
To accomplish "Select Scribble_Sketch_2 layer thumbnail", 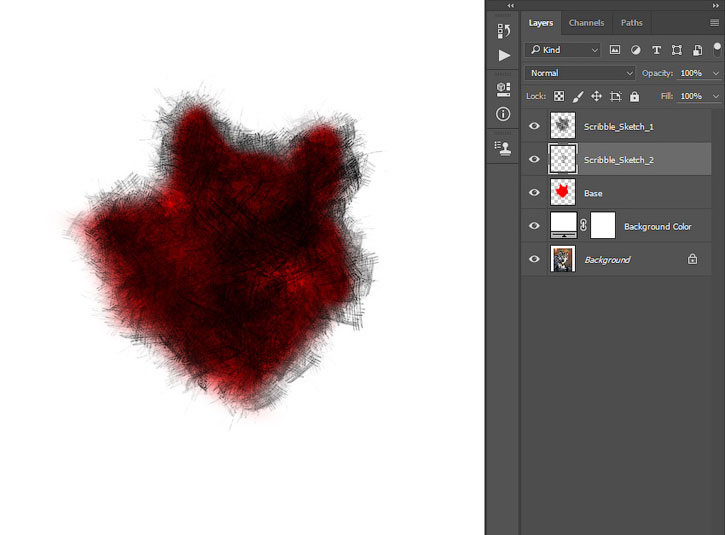I will tap(563, 159).
